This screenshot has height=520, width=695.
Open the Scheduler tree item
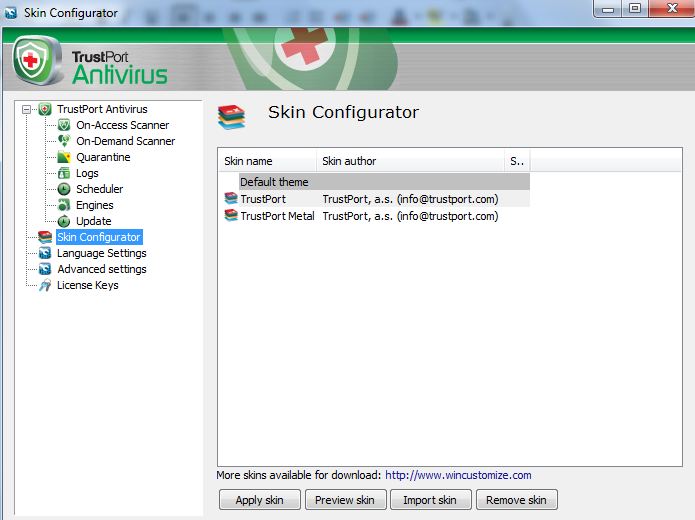(100, 189)
